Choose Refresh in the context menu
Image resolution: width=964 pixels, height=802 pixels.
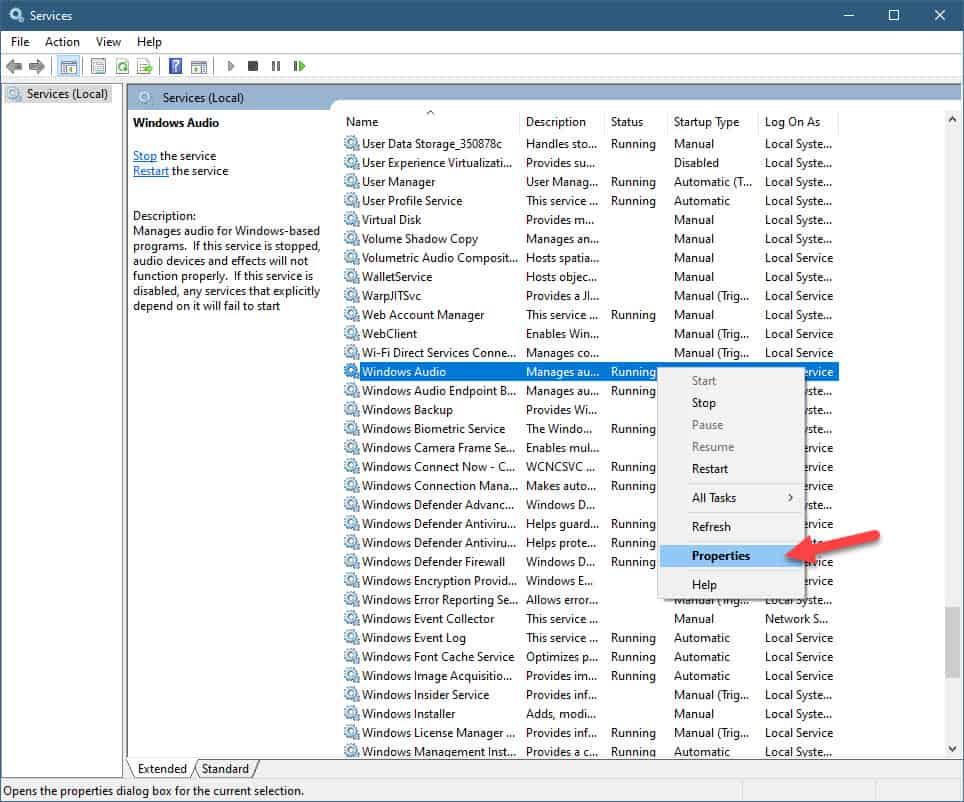[732, 526]
